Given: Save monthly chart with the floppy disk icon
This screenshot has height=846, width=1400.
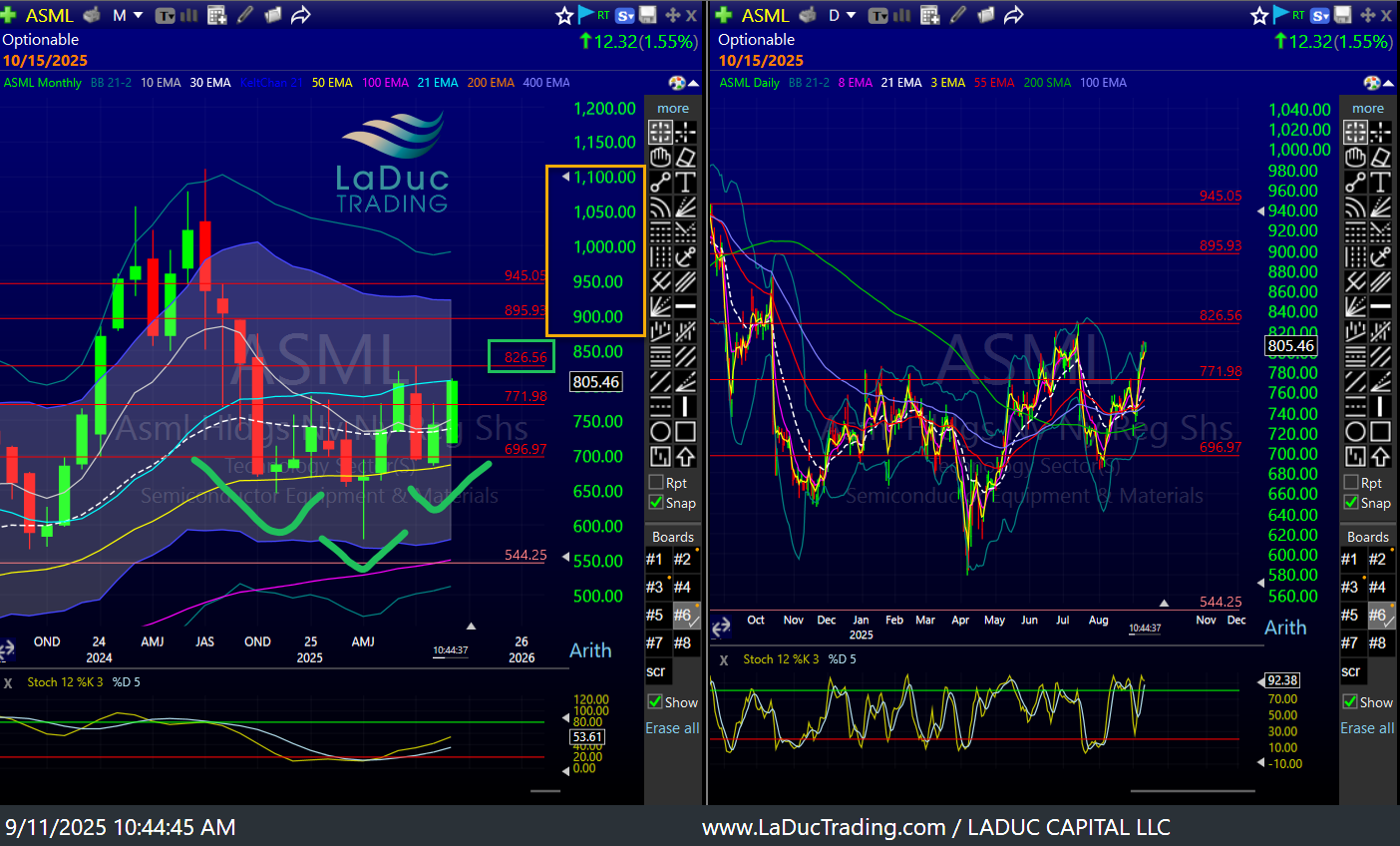Looking at the screenshot, I should pos(648,15).
